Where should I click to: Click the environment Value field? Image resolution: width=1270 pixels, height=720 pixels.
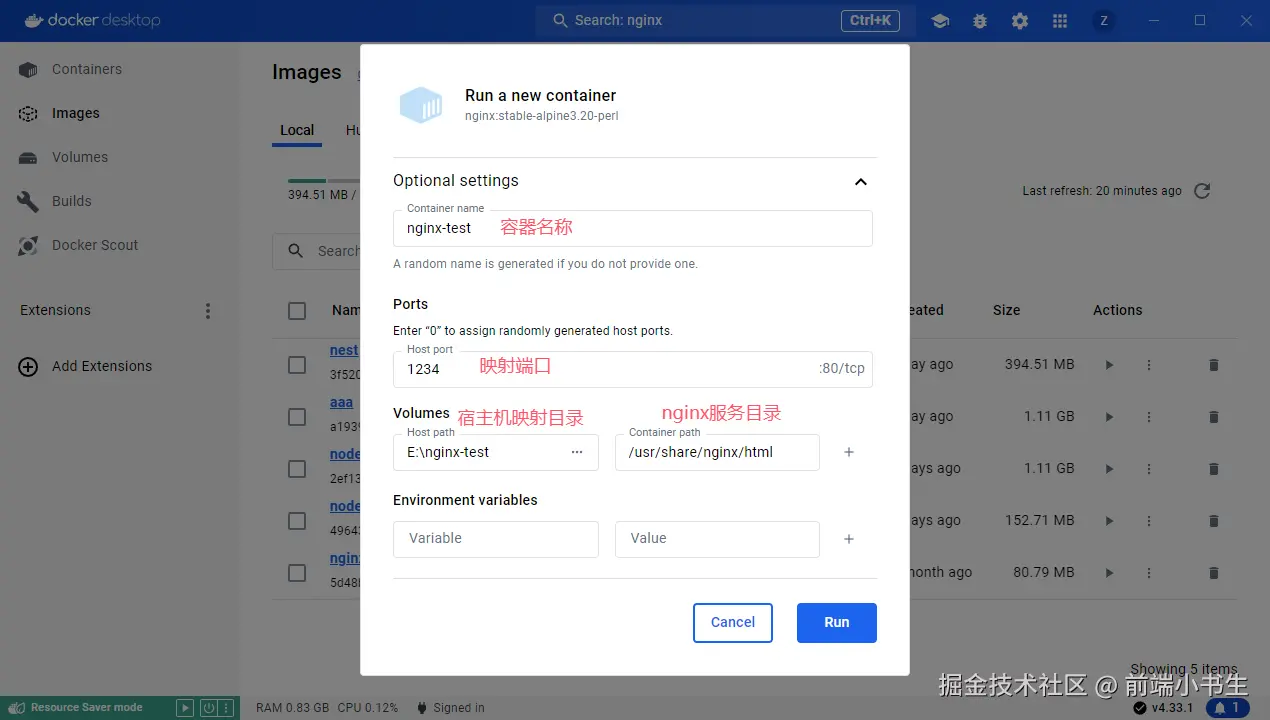pos(717,539)
